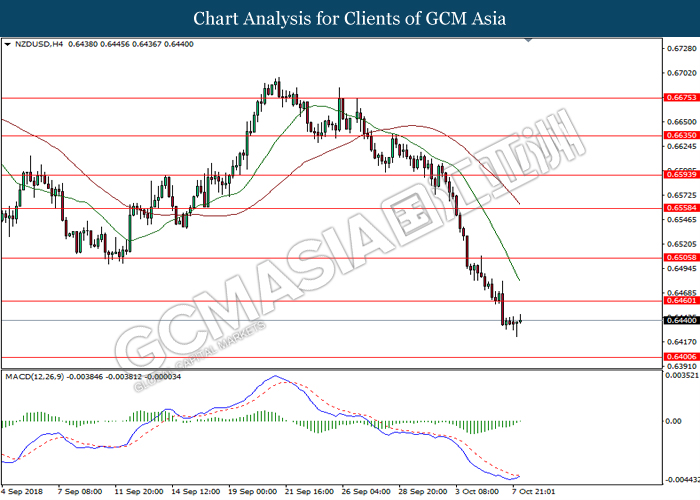This screenshot has width=700, height=500.
Task: Click the 7 Oct 21:01 time label
Action: coord(534,492)
